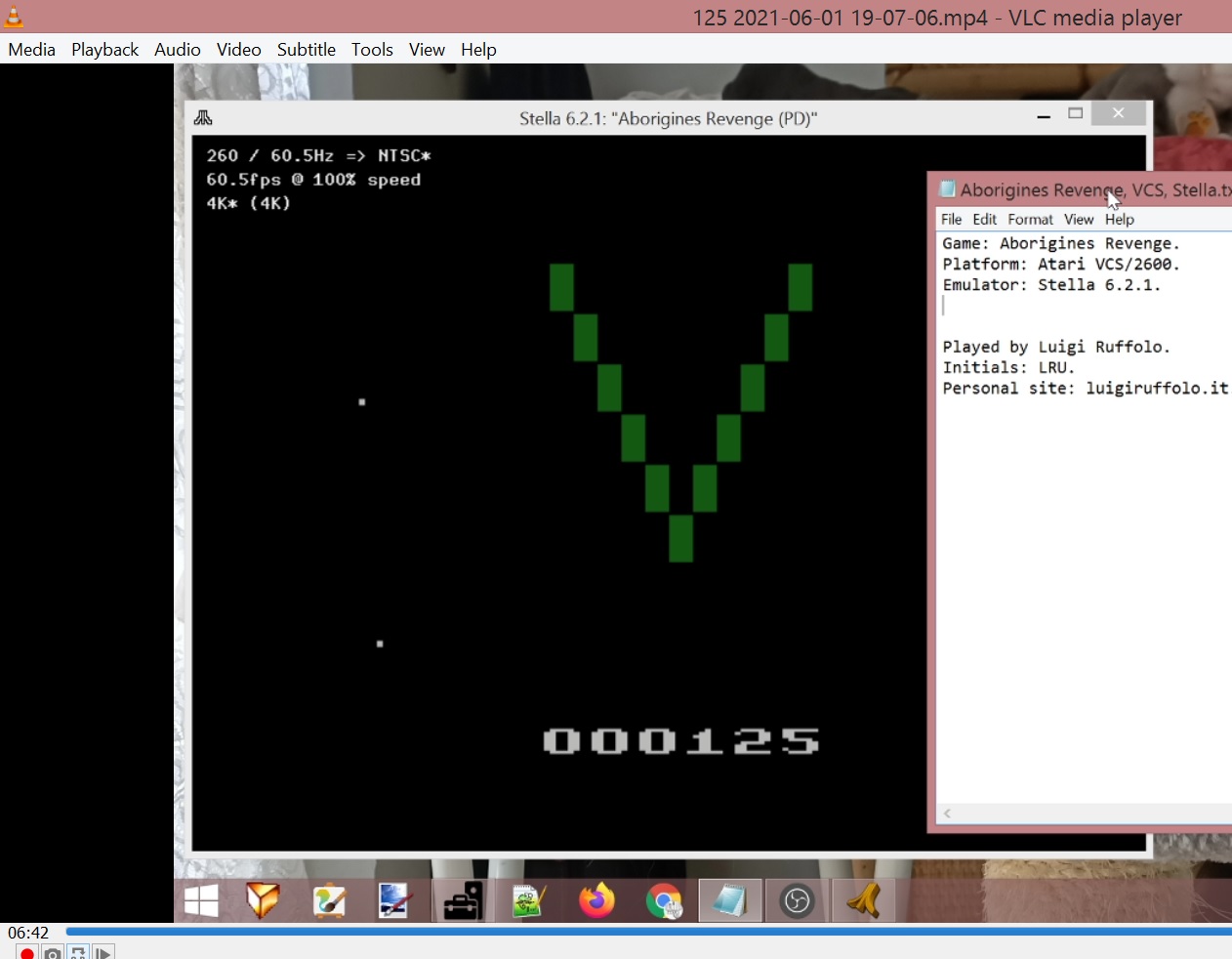Click the Chrome icon in the taskbar
The width and height of the screenshot is (1232, 959).
click(664, 900)
